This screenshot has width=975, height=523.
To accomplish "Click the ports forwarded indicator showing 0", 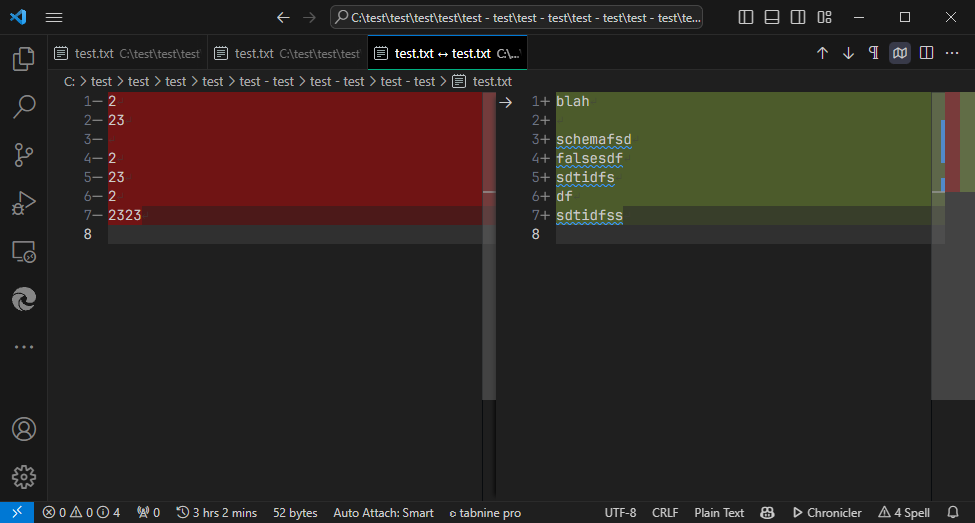I will [148, 512].
